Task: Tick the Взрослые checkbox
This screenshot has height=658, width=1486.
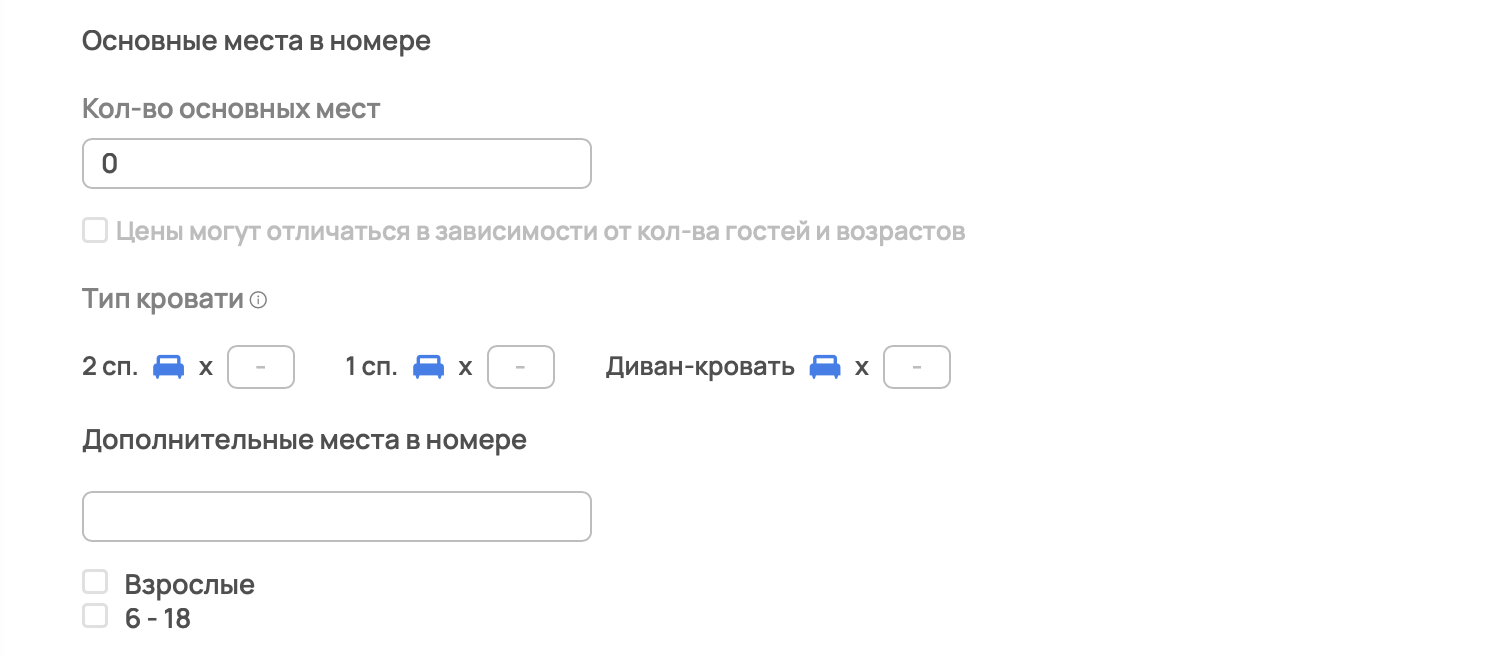Action: pyautogui.click(x=95, y=582)
